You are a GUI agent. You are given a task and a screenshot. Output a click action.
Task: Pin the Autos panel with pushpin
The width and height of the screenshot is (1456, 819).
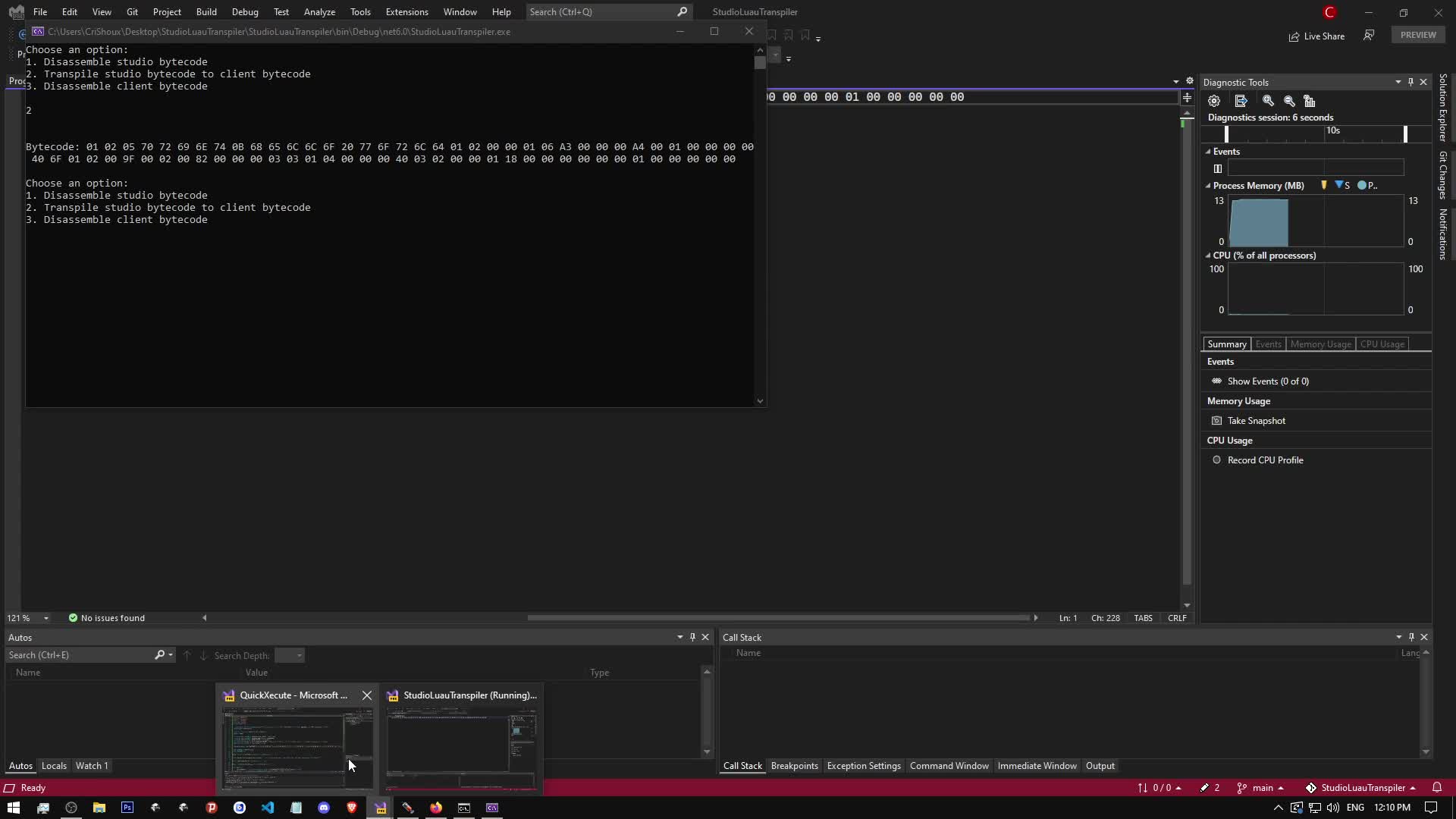(x=692, y=637)
